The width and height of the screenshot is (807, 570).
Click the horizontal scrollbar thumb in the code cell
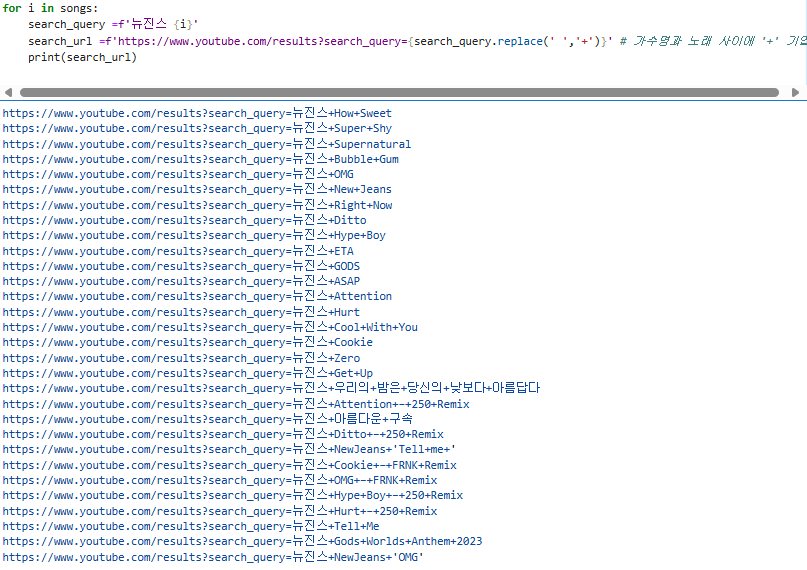pyautogui.click(x=399, y=93)
